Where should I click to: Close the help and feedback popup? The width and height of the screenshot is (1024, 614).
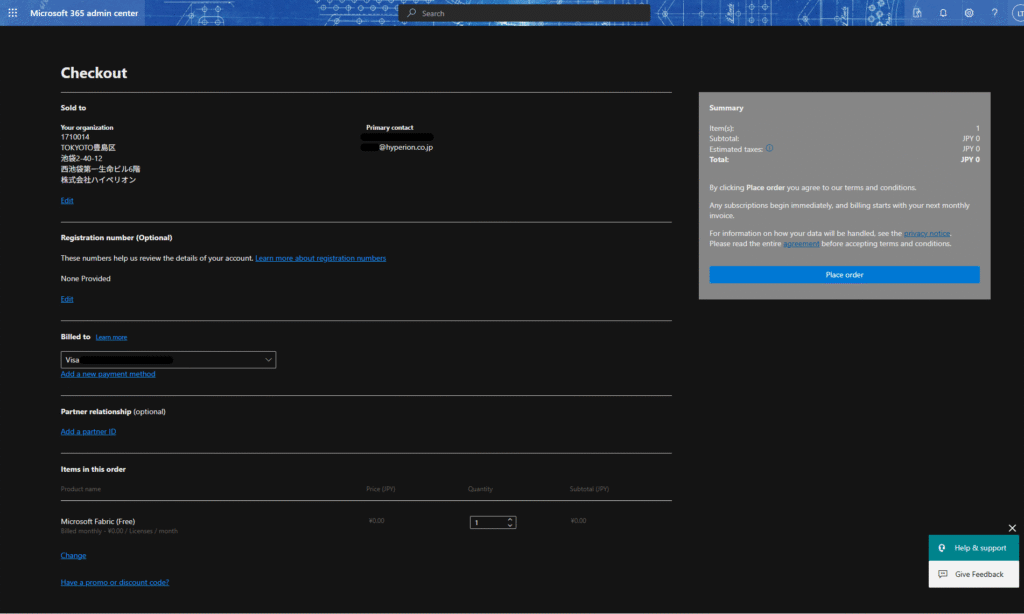[1012, 528]
